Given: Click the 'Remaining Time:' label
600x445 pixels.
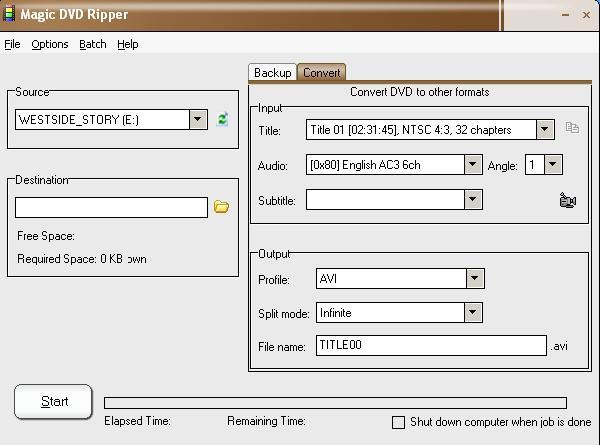Looking at the screenshot, I should pyautogui.click(x=266, y=421).
